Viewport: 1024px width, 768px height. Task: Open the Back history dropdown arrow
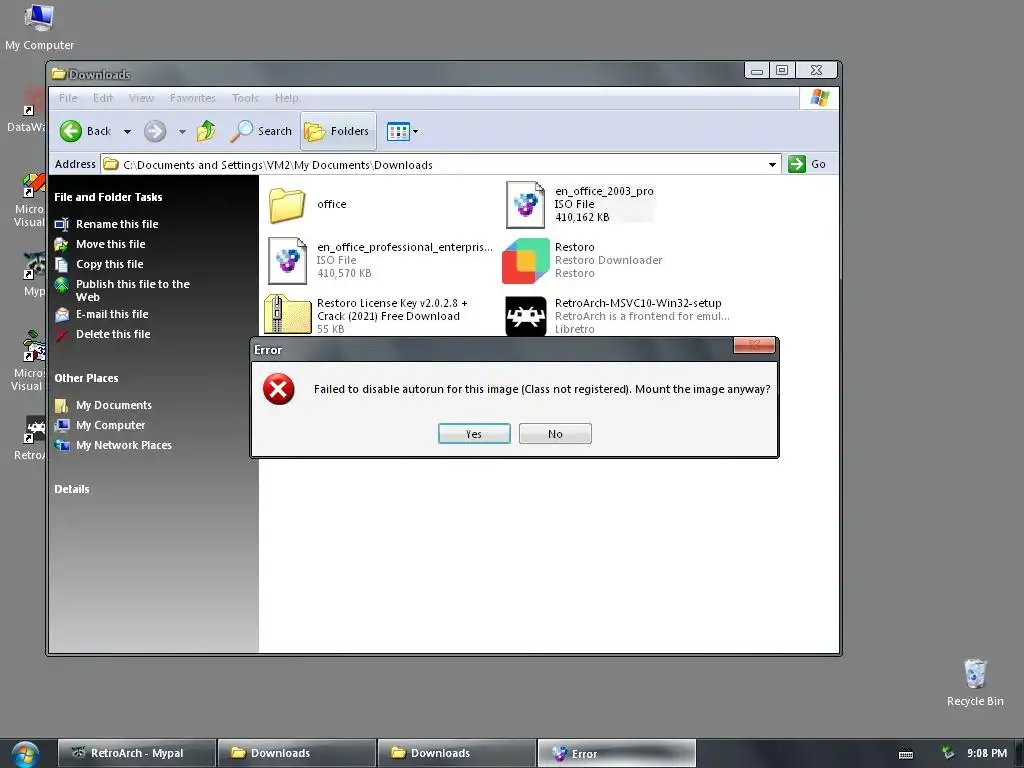click(x=127, y=131)
